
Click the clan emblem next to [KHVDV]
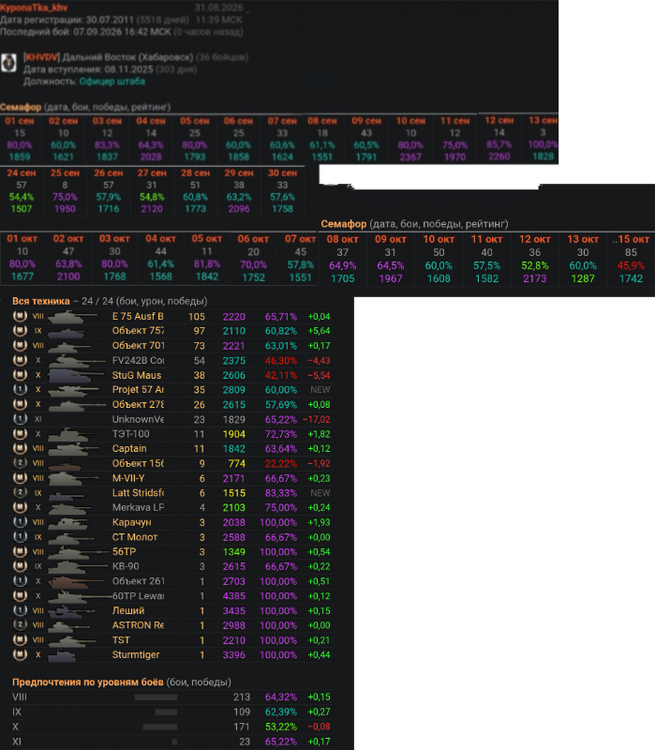point(9,63)
